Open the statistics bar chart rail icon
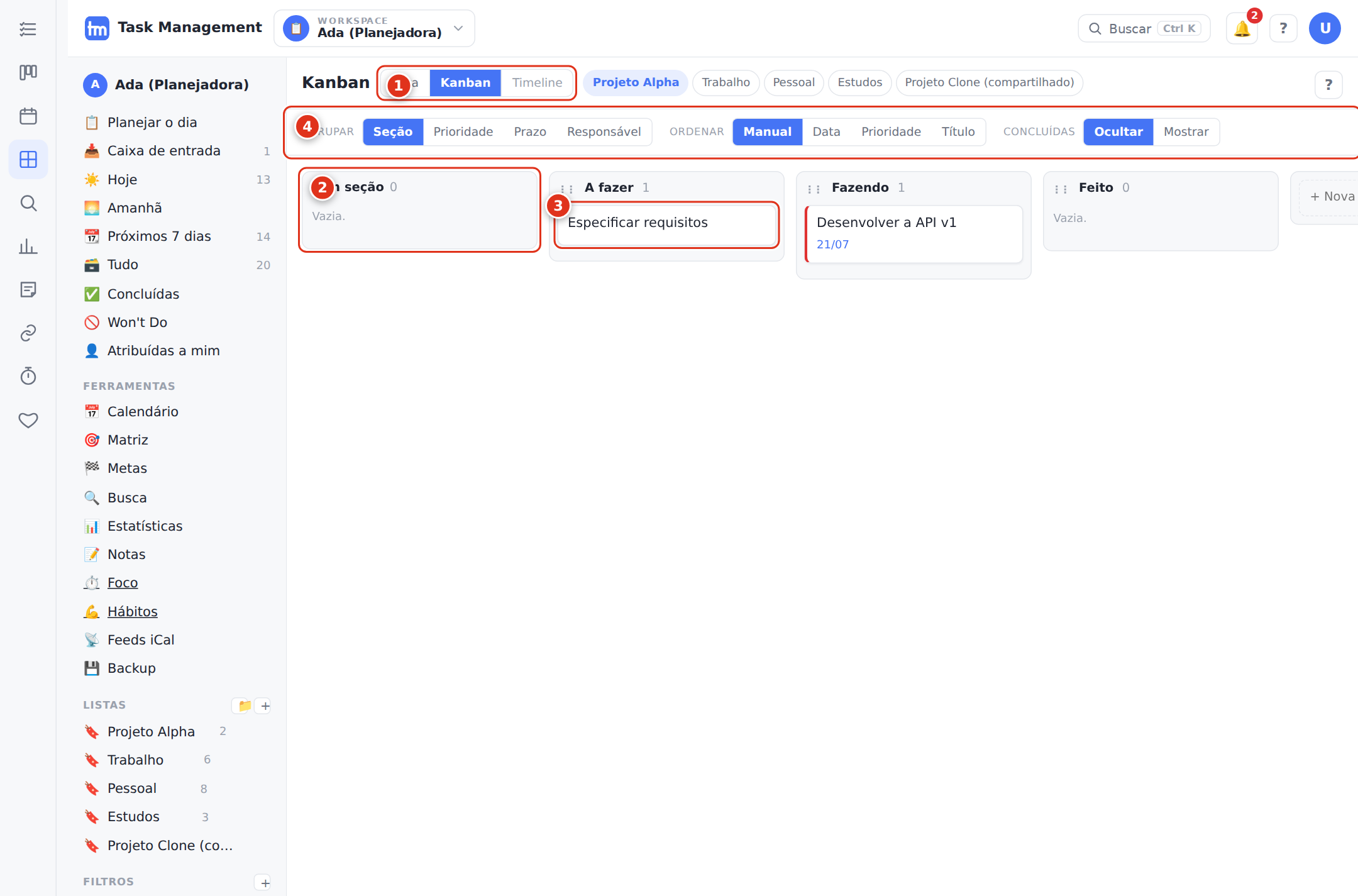Viewport: 1358px width, 896px height. [x=28, y=246]
